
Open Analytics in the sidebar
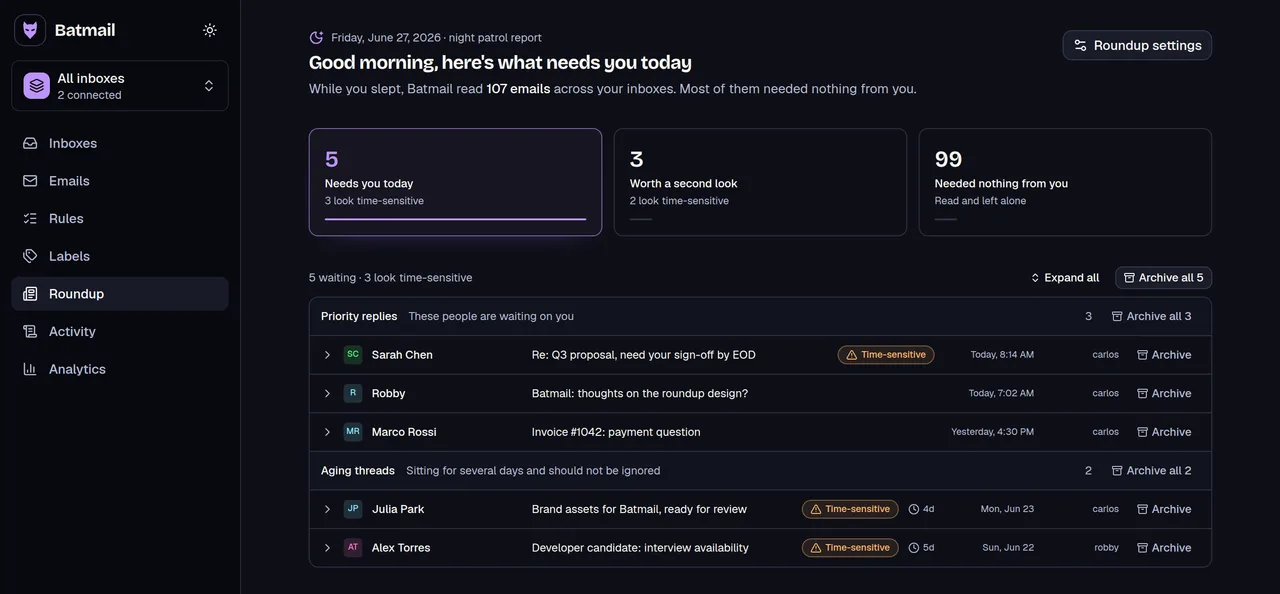(x=120, y=369)
